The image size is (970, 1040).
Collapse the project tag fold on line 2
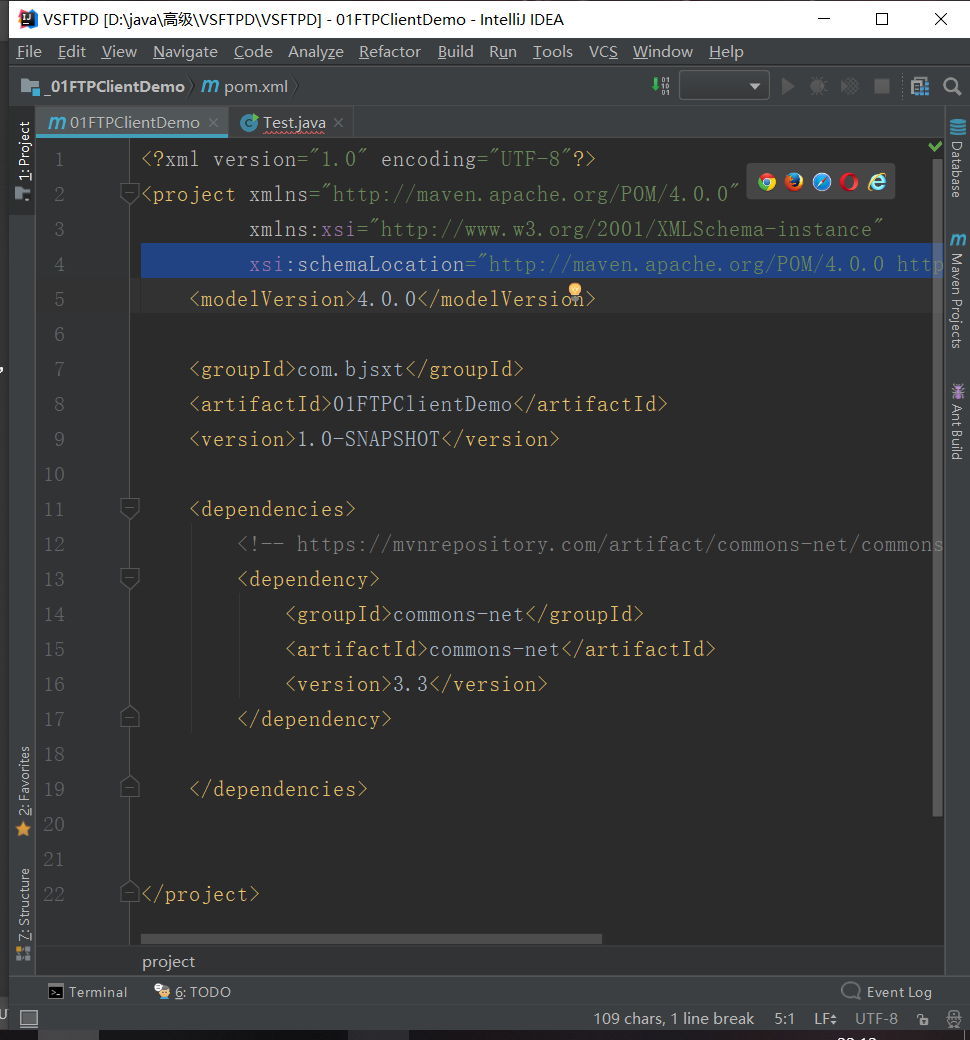point(129,194)
